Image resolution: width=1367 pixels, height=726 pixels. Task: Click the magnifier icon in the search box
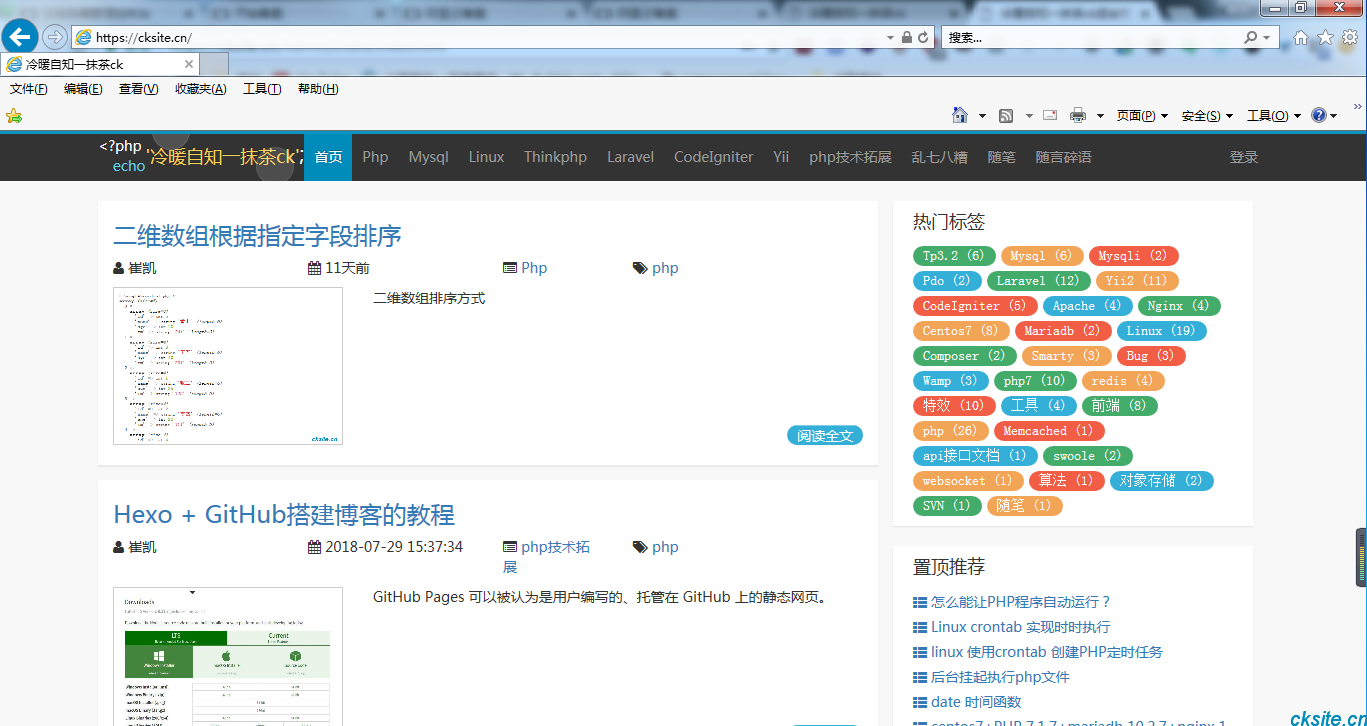[x=1250, y=37]
